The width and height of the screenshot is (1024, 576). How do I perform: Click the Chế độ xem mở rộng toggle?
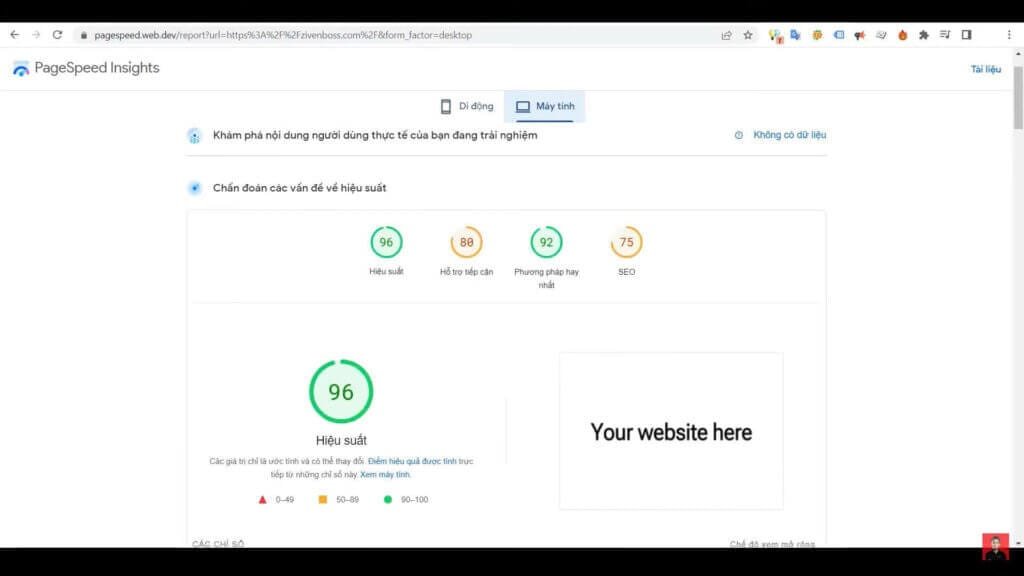[x=772, y=543]
